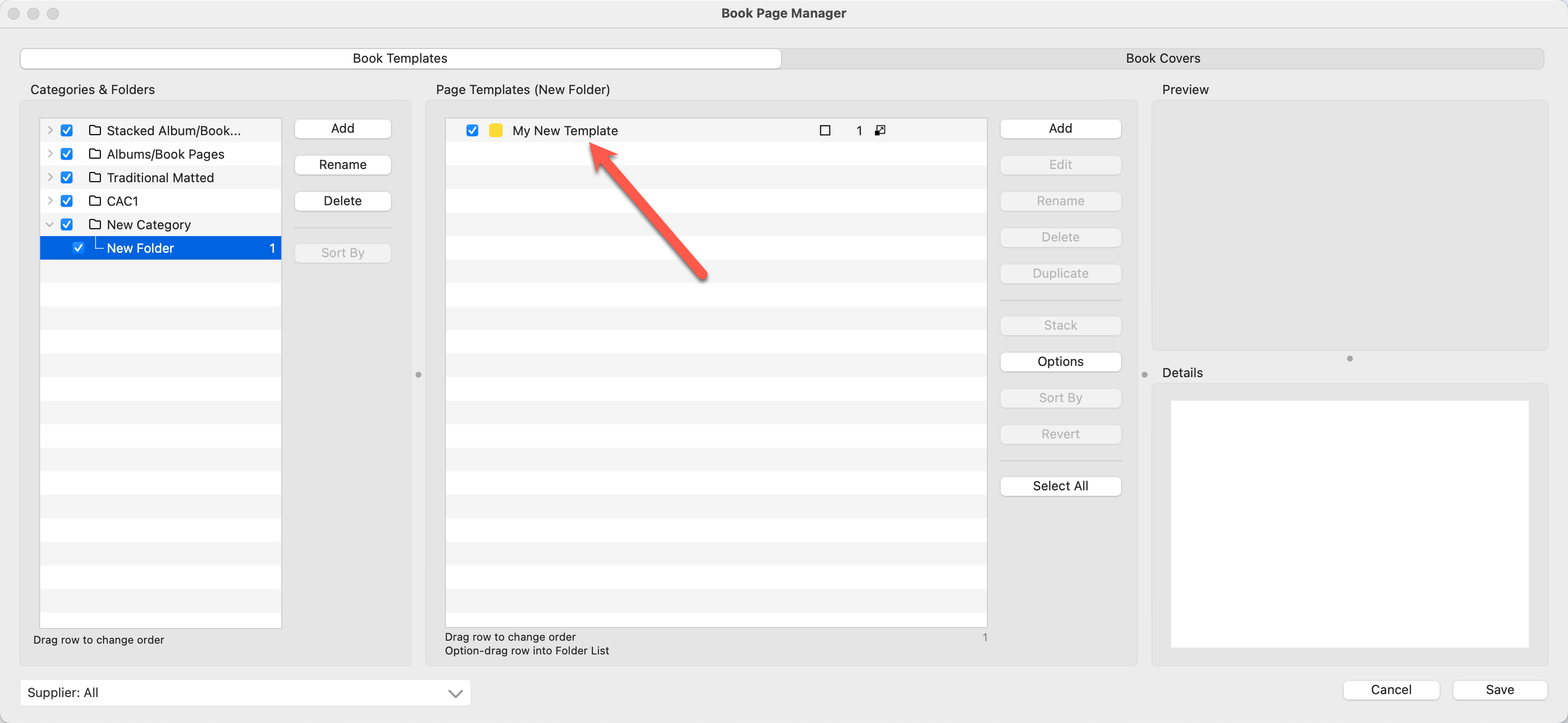This screenshot has height=723, width=1568.
Task: Toggle the New Folder checkbox
Action: click(78, 248)
